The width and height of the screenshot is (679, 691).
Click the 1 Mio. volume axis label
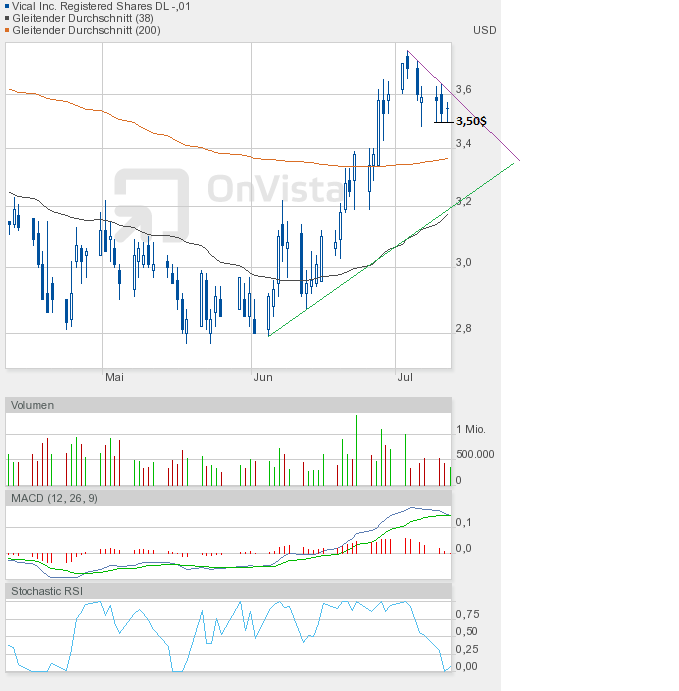[470, 429]
